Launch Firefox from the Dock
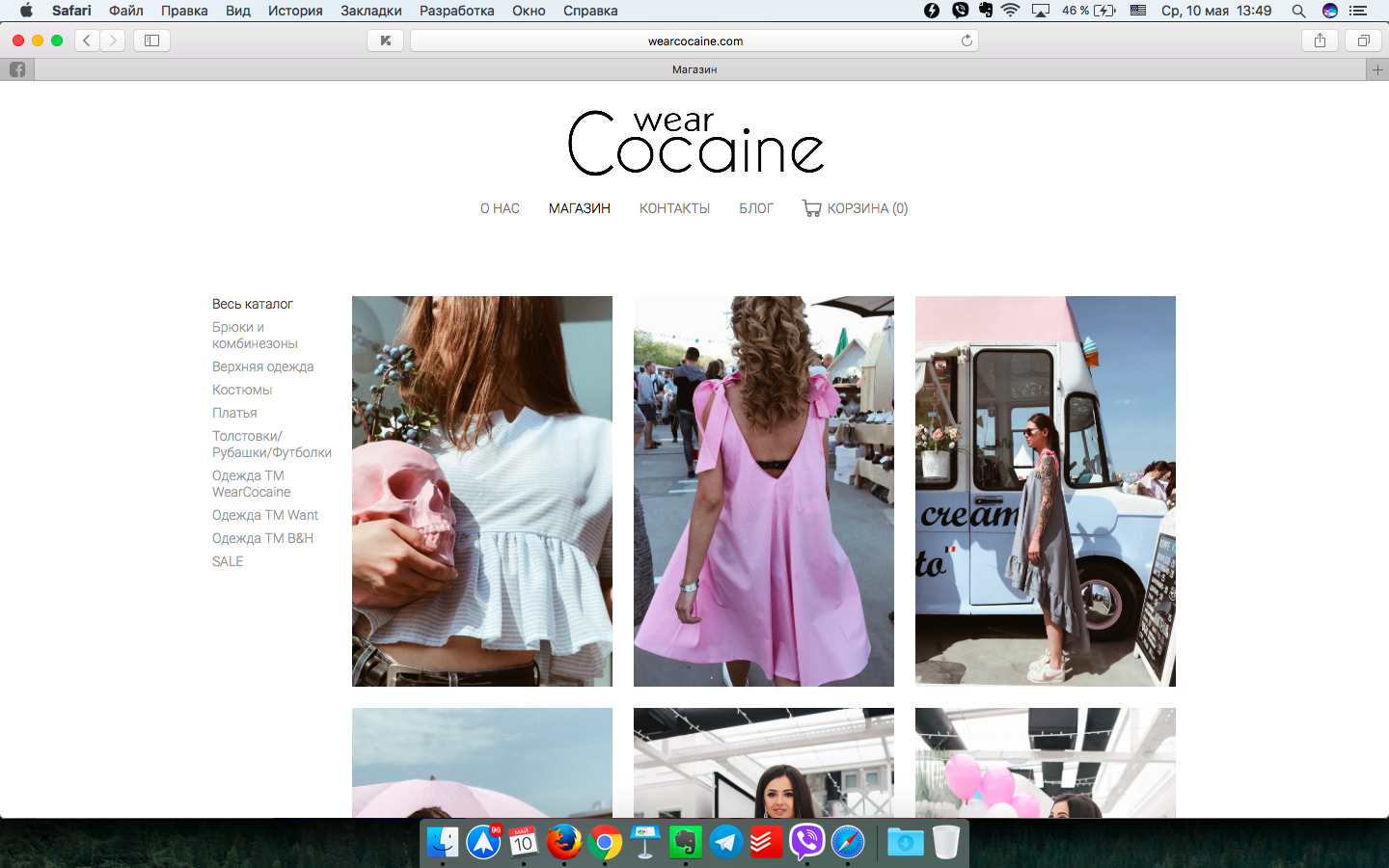Viewport: 1389px width, 868px height. point(564,842)
